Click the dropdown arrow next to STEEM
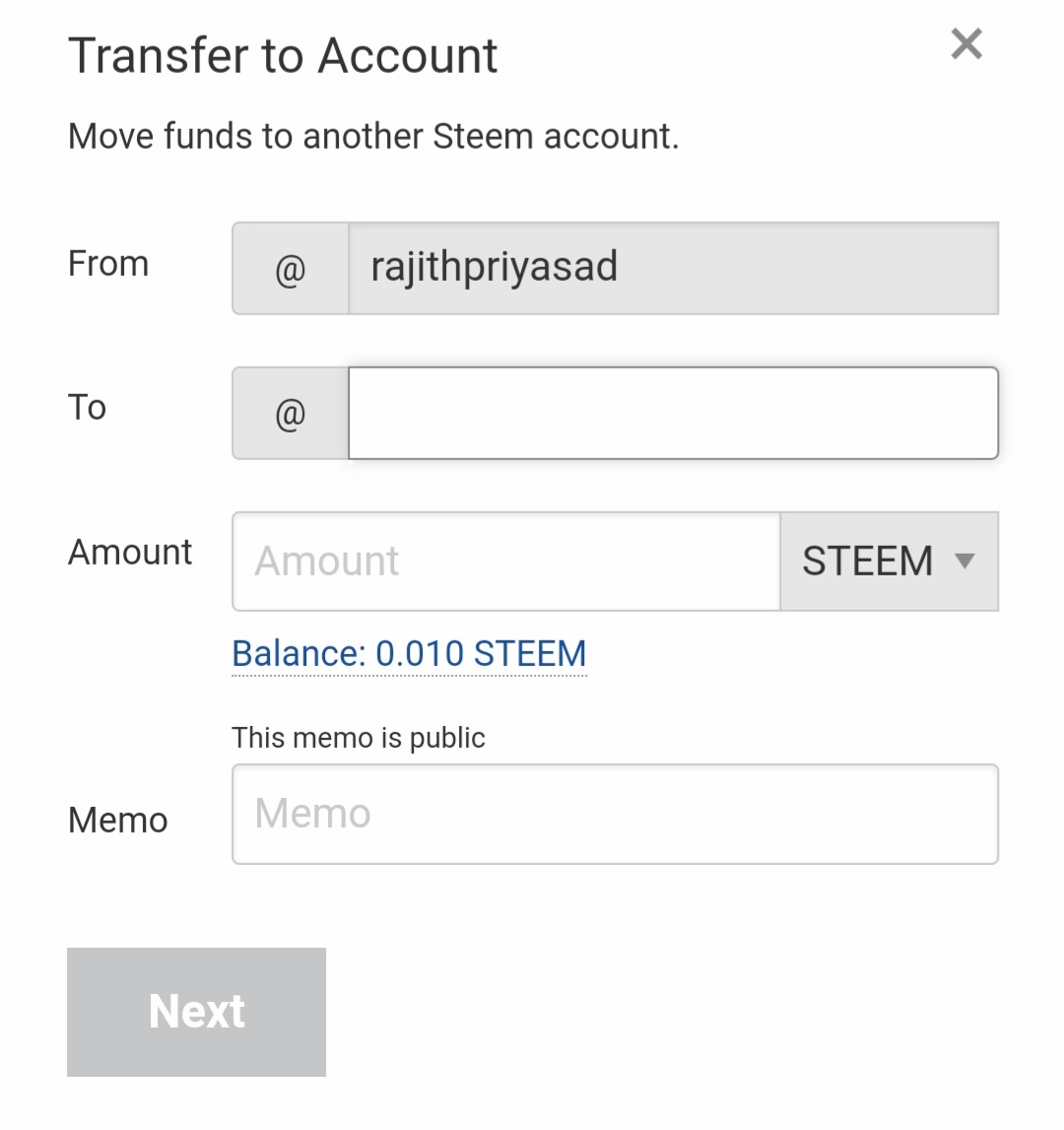 pyautogui.click(x=964, y=561)
